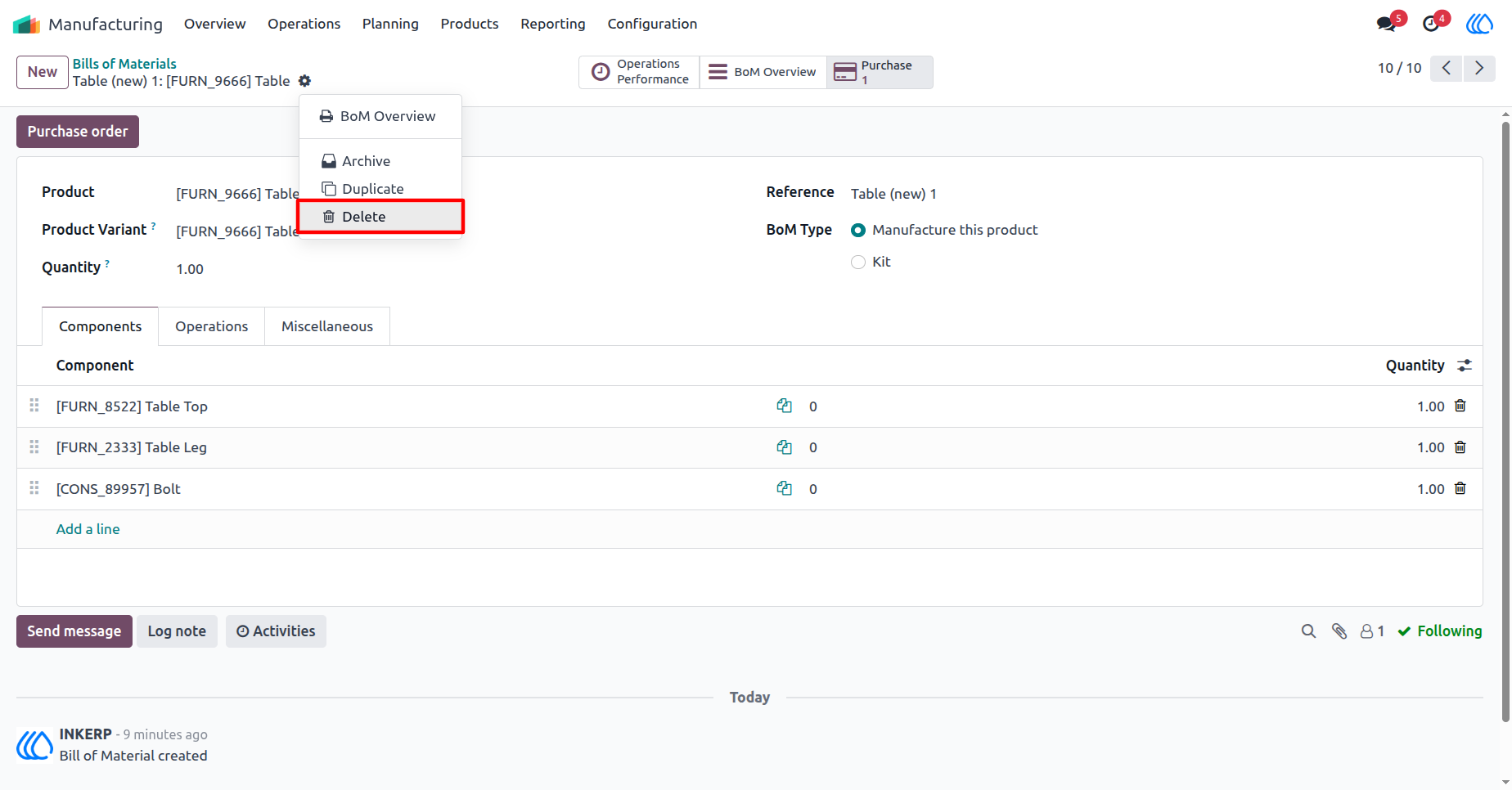
Task: Open the Products menu
Action: click(x=469, y=24)
